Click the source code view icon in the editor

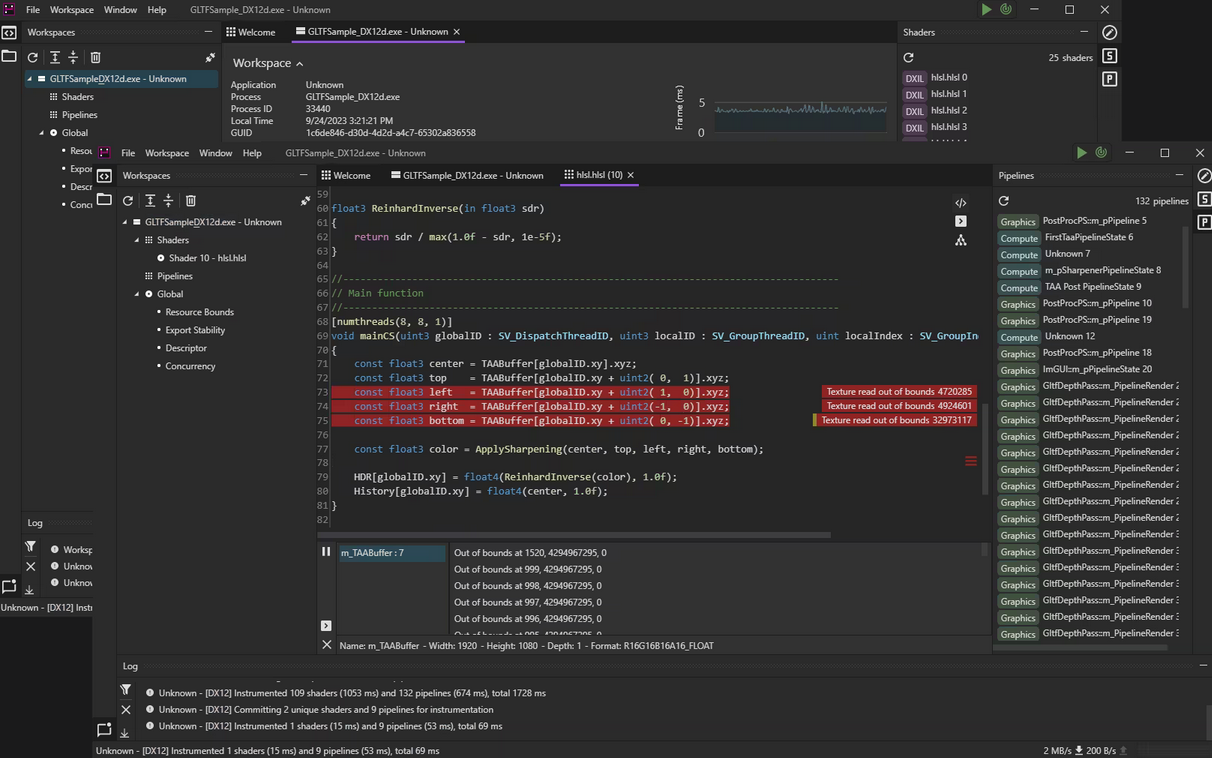(960, 202)
